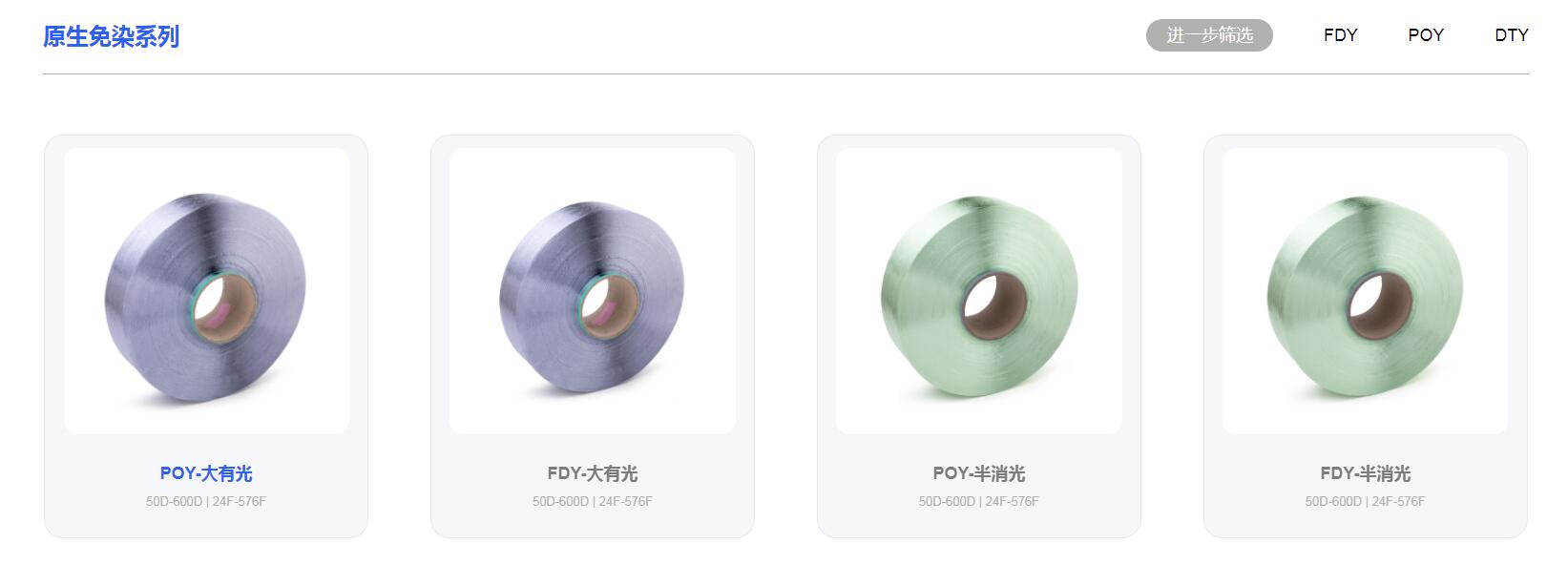Click the spec text under FDY-半消光
Image resolution: width=1568 pixels, height=586 pixels.
1366,501
